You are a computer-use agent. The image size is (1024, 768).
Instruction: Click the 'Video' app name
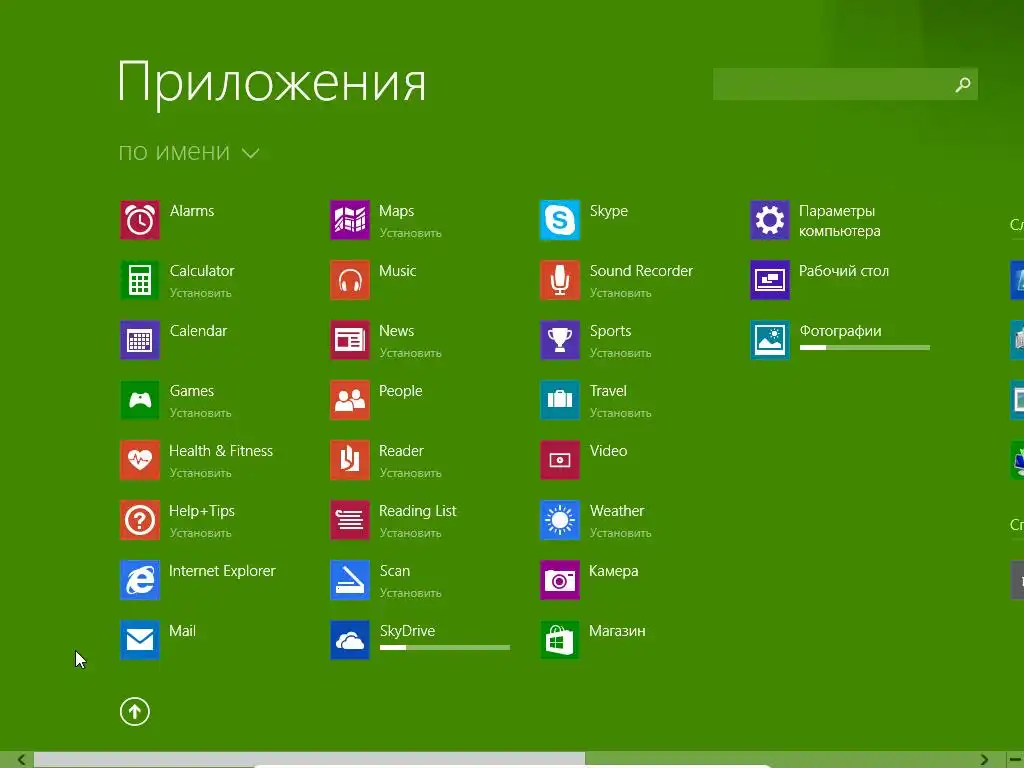(x=608, y=451)
